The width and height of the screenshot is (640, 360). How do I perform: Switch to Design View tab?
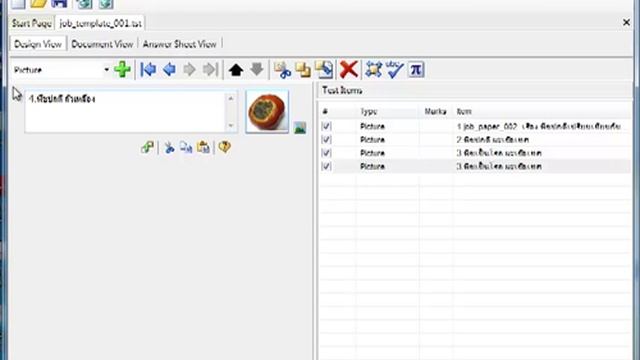pos(38,44)
